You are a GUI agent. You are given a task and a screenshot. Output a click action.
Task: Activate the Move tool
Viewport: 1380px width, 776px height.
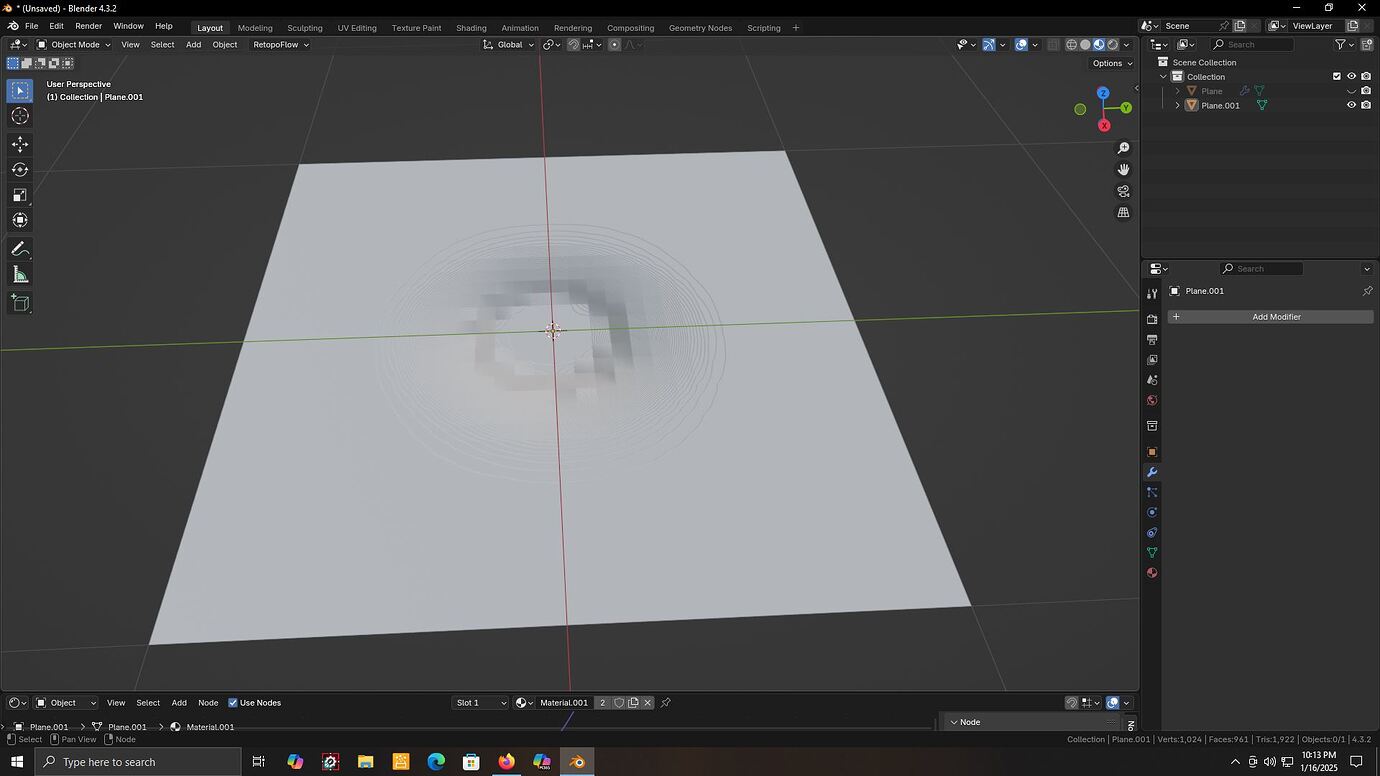pos(20,145)
